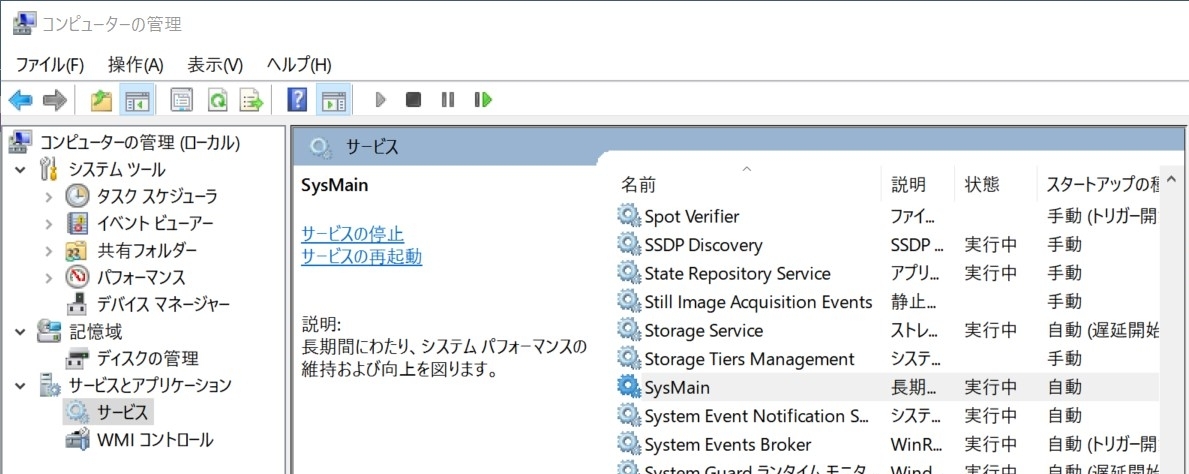1189x474 pixels.
Task: Select the State Repository Service row
Action: [x=886, y=273]
